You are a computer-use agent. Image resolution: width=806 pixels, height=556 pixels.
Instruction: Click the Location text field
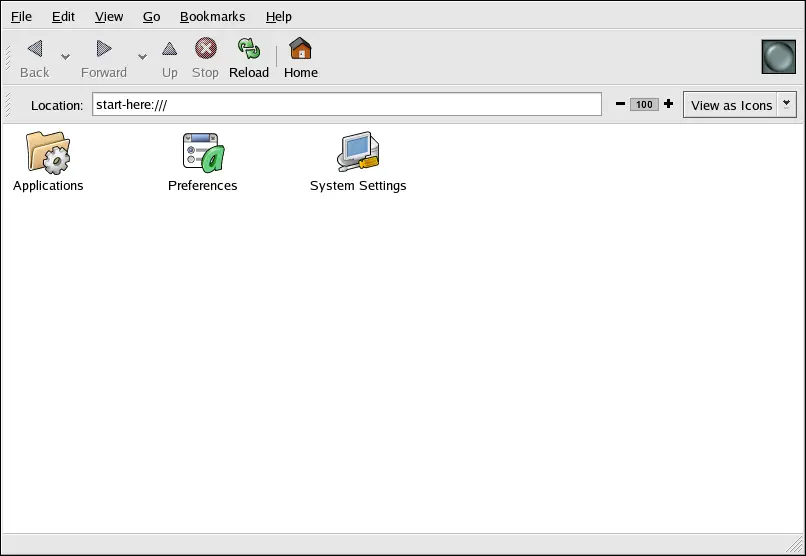tap(346, 104)
